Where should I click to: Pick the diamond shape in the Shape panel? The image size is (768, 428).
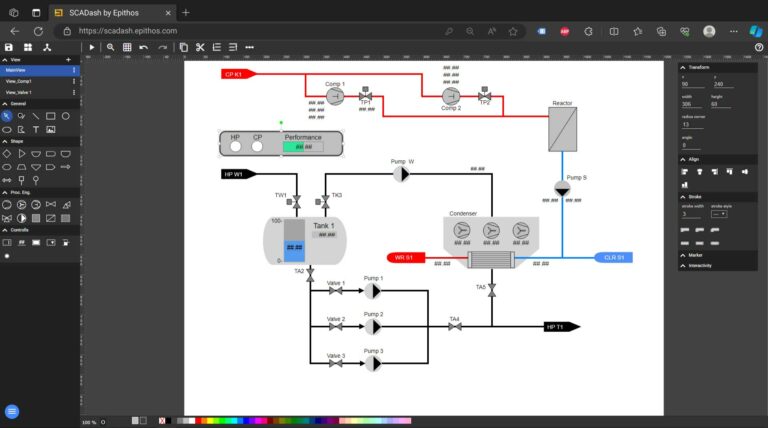click(6, 154)
